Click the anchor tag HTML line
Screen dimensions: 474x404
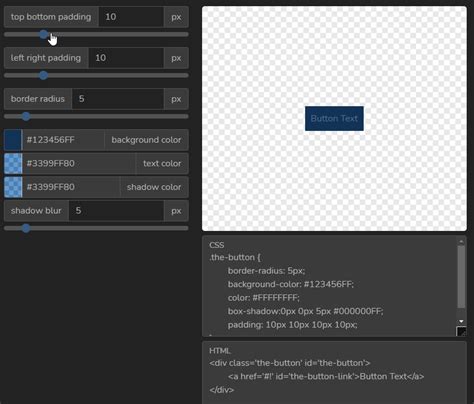(x=326, y=377)
